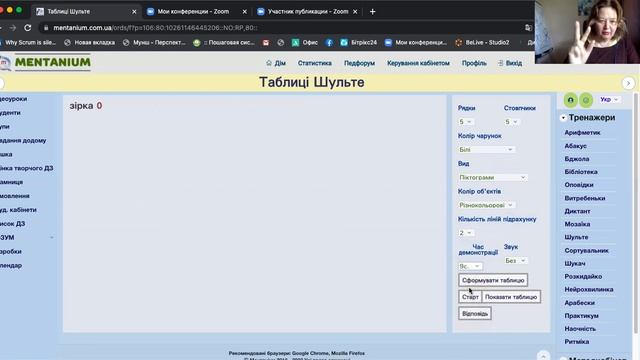
Task: Open the Колір об'єктів dropdown
Action: (x=486, y=205)
